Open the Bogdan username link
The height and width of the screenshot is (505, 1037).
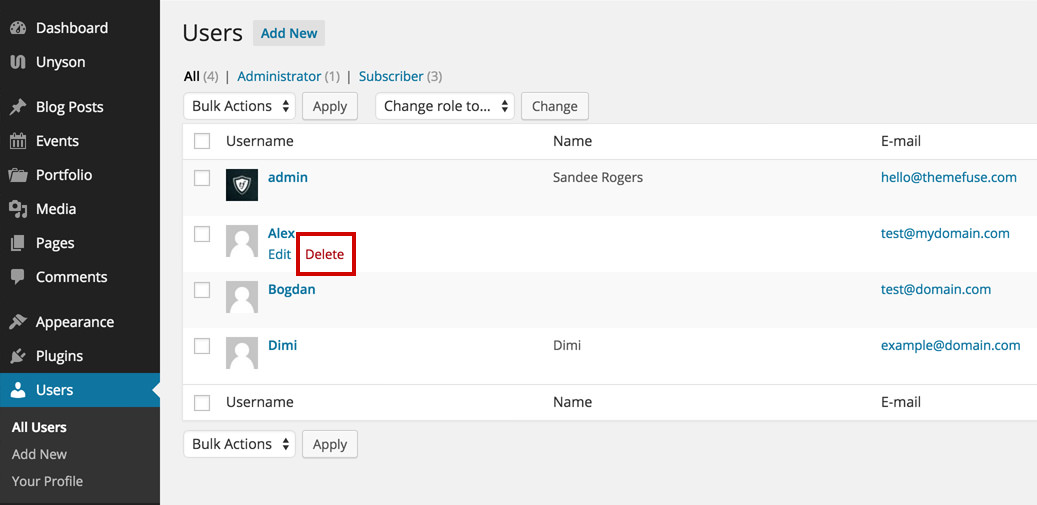[x=292, y=290]
